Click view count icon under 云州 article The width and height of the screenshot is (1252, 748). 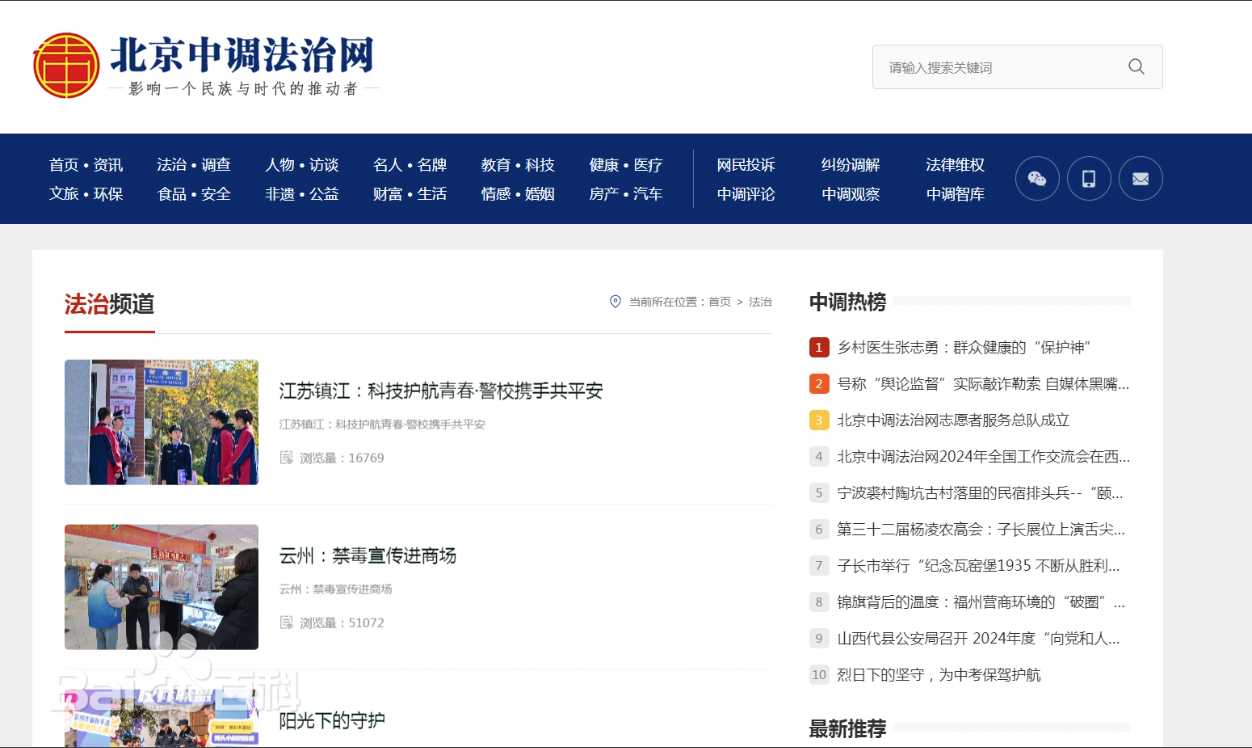[286, 623]
